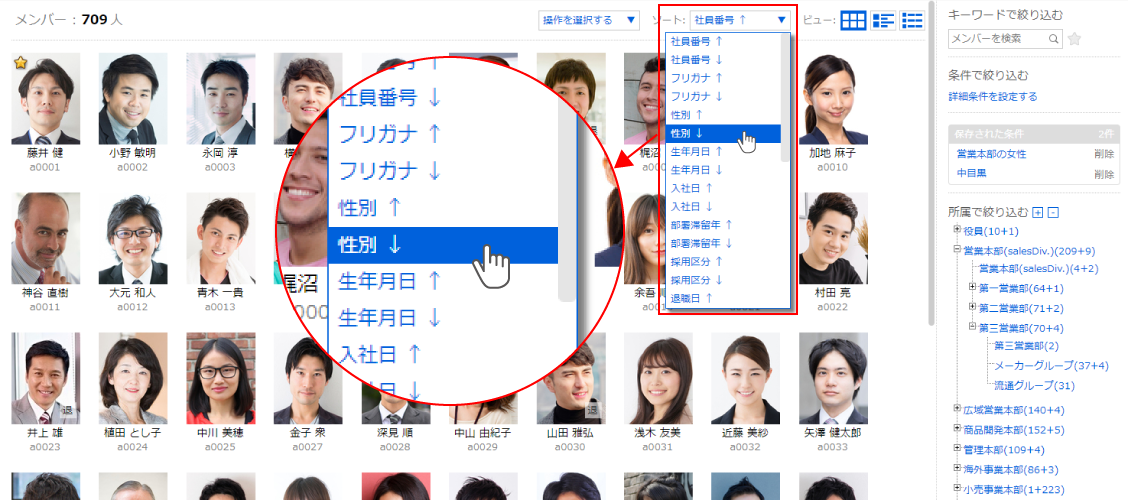Open 井上 雄's member photo
The image size is (1128, 500).
46,378
